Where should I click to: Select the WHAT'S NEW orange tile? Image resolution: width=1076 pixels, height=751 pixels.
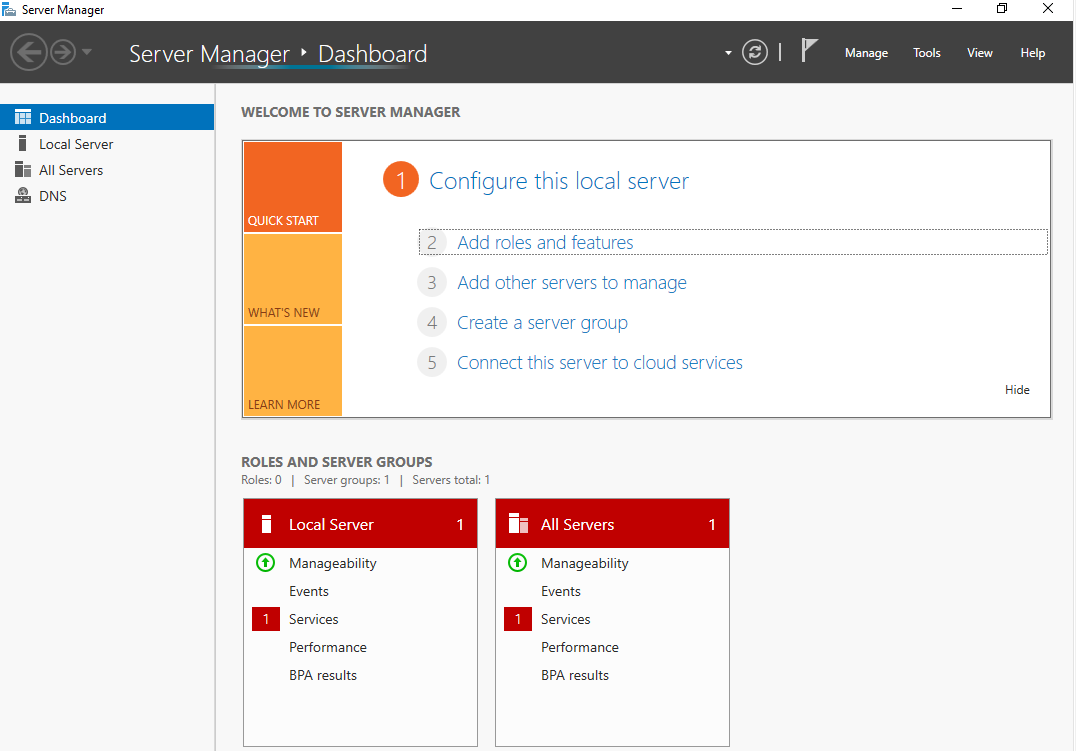tap(293, 279)
